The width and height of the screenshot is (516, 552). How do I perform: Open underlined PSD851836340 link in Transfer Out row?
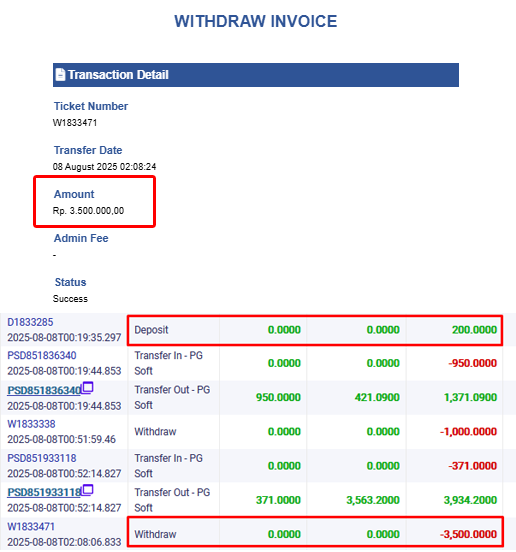click(x=44, y=390)
